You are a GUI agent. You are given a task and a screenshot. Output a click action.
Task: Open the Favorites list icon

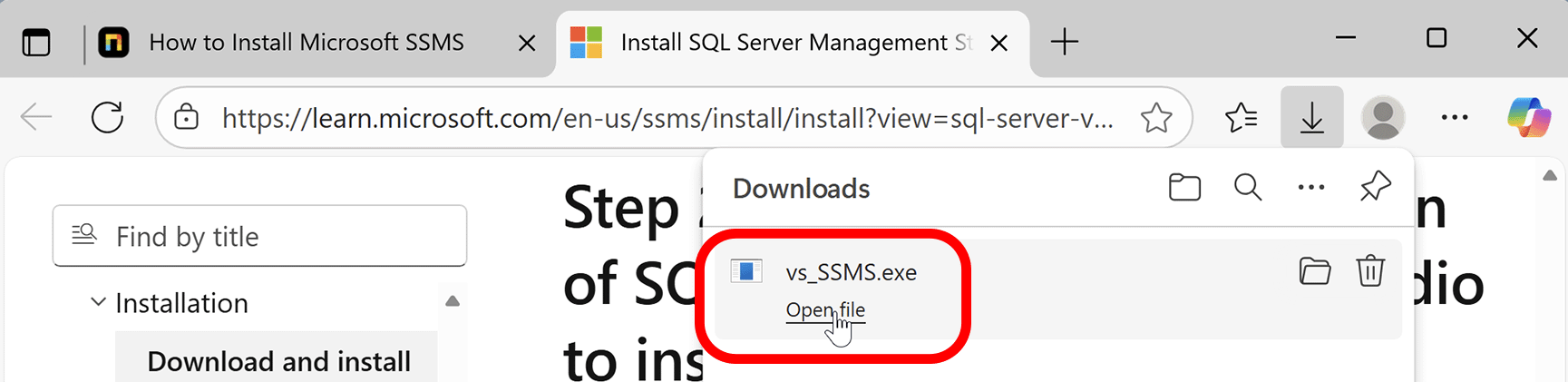click(x=1241, y=117)
